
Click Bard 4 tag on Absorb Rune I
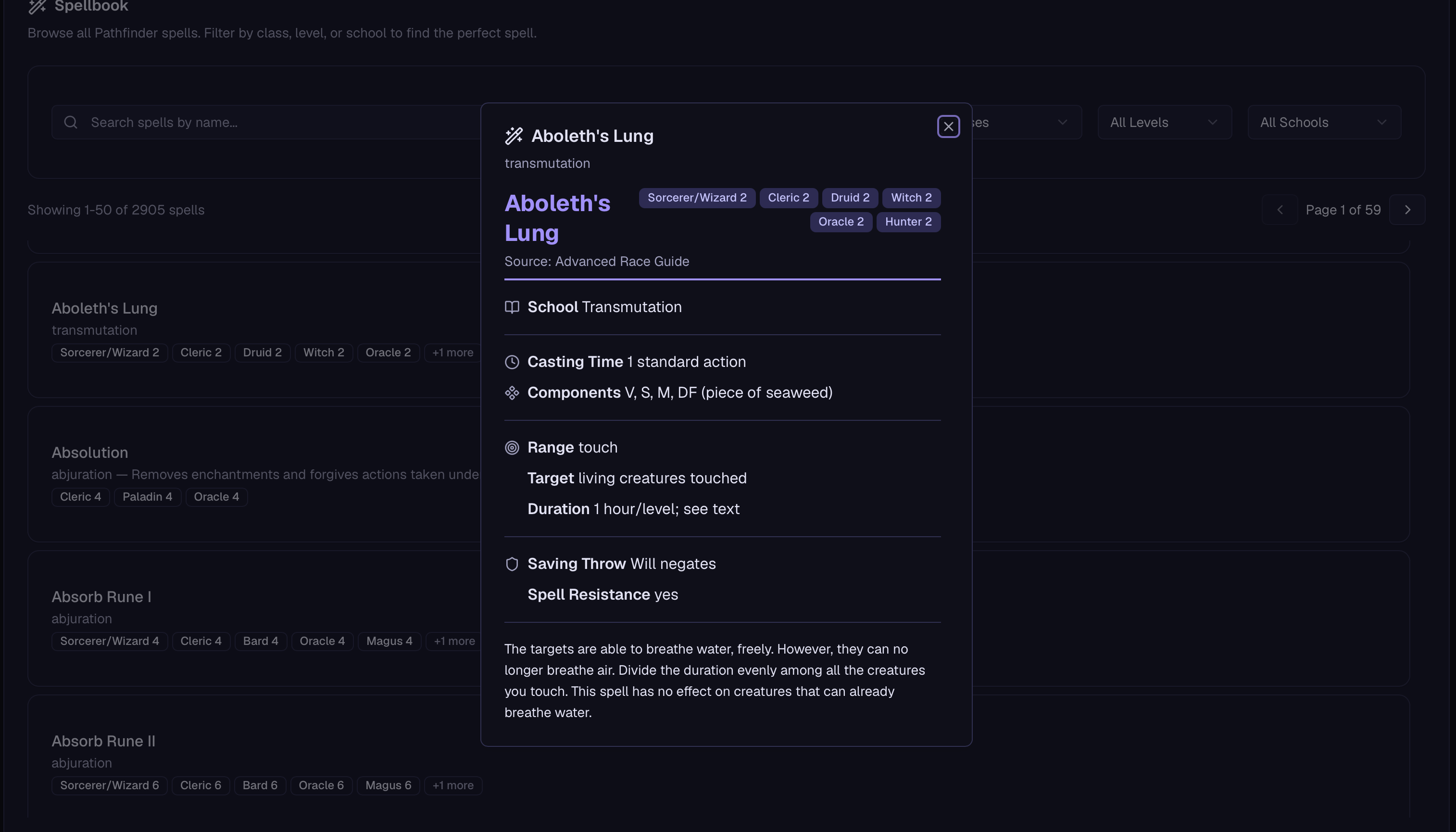tap(261, 641)
